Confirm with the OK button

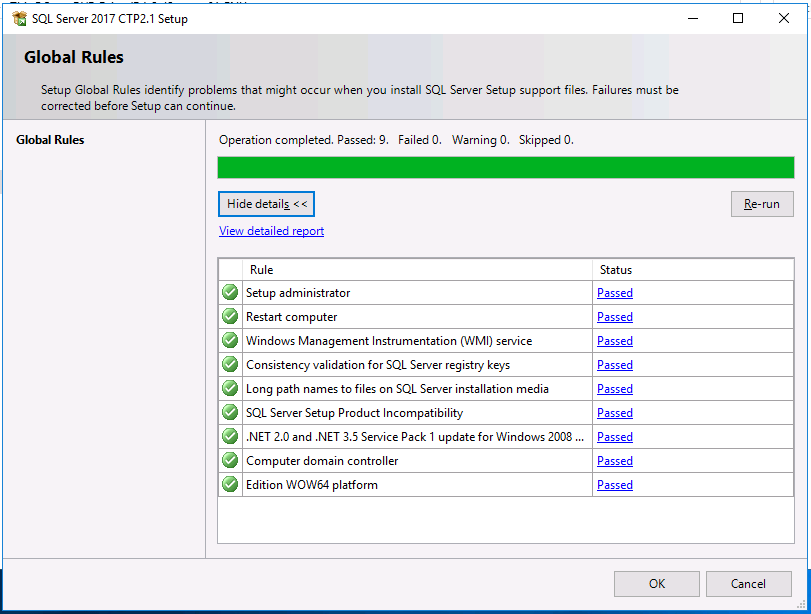point(657,583)
